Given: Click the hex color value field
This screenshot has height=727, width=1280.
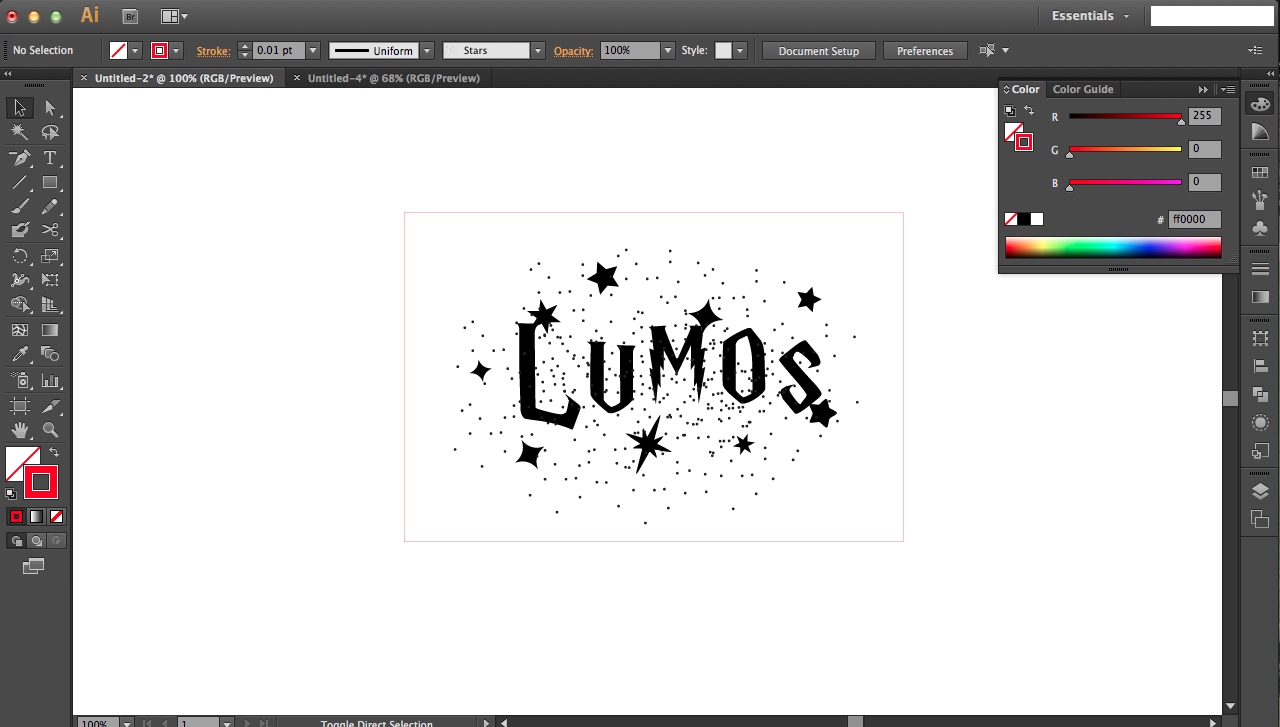Looking at the screenshot, I should pyautogui.click(x=1194, y=219).
